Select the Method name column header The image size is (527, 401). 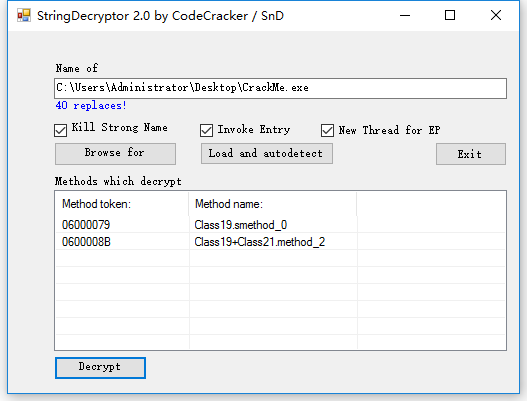(x=273, y=204)
